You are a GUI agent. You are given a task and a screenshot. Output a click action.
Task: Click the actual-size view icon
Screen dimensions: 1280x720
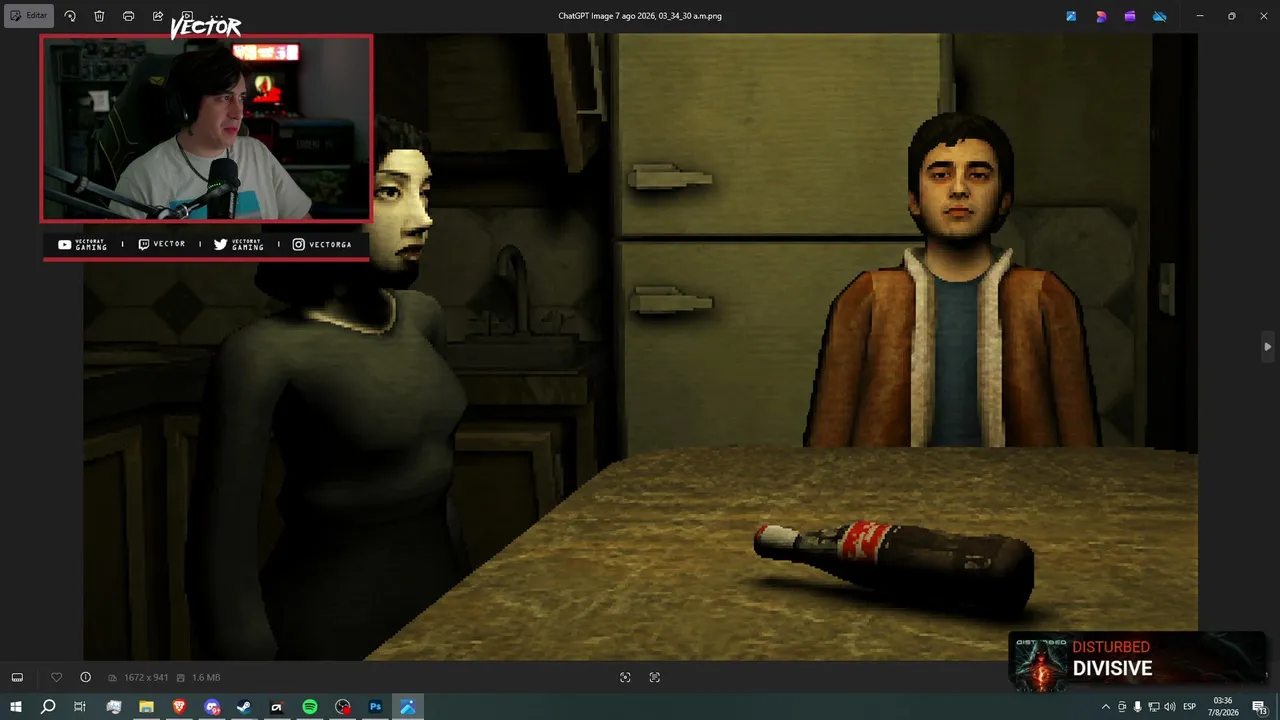coord(655,677)
